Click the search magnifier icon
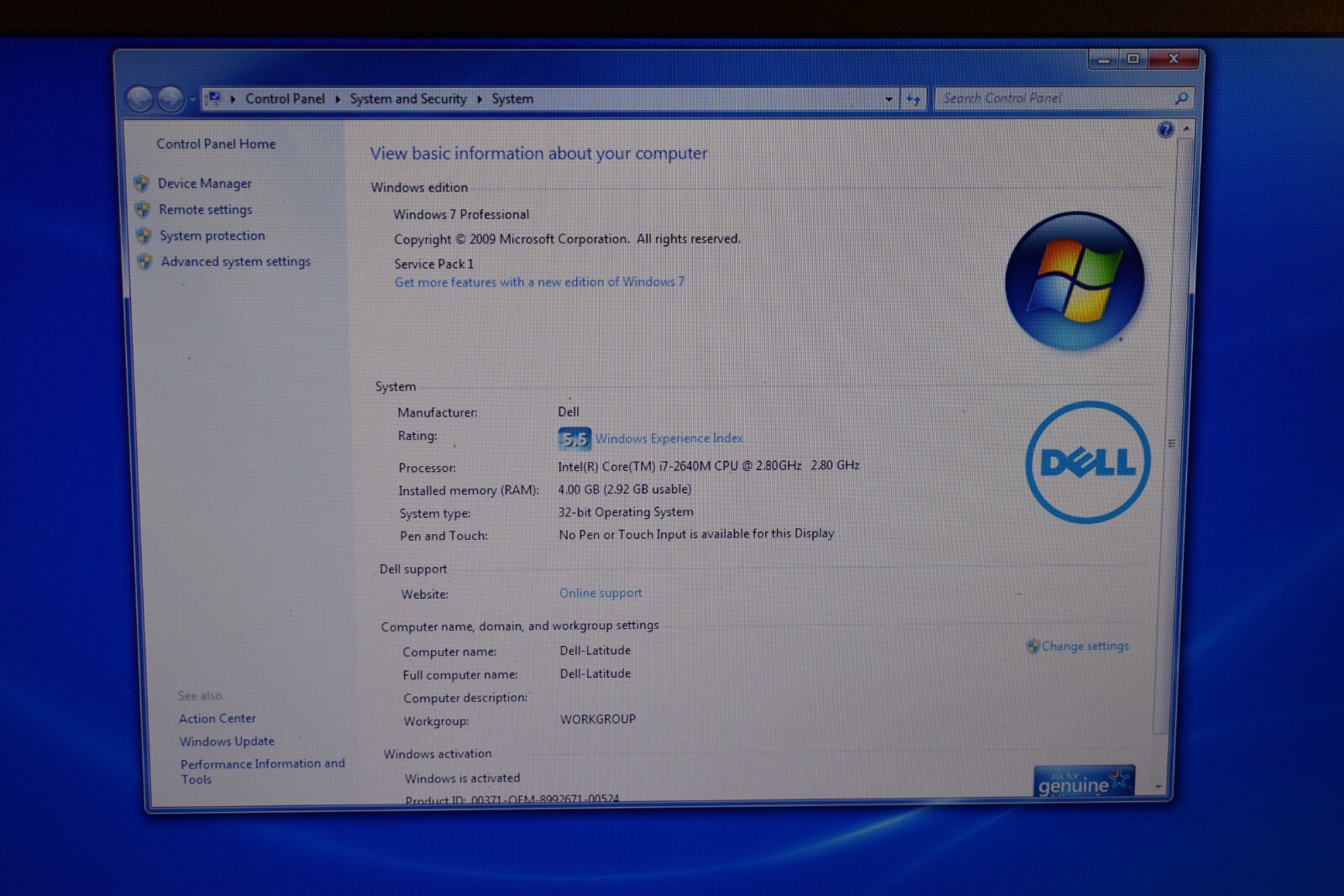Image resolution: width=1344 pixels, height=896 pixels. [x=1181, y=98]
